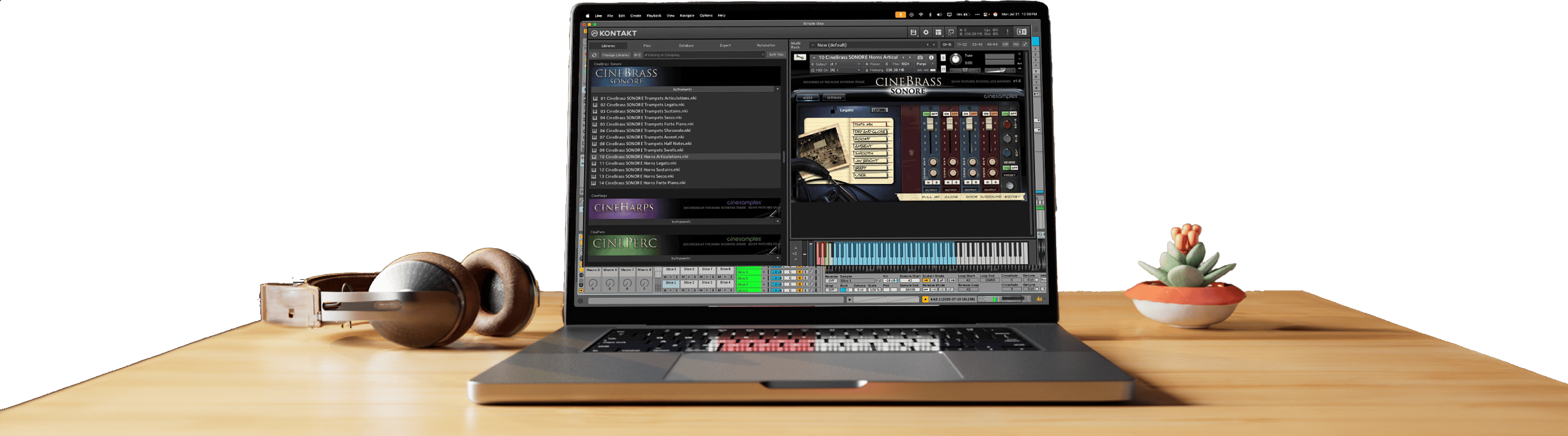This screenshot has width=1568, height=436.
Task: Click the Native Instruments logo button
Action: tap(1022, 32)
